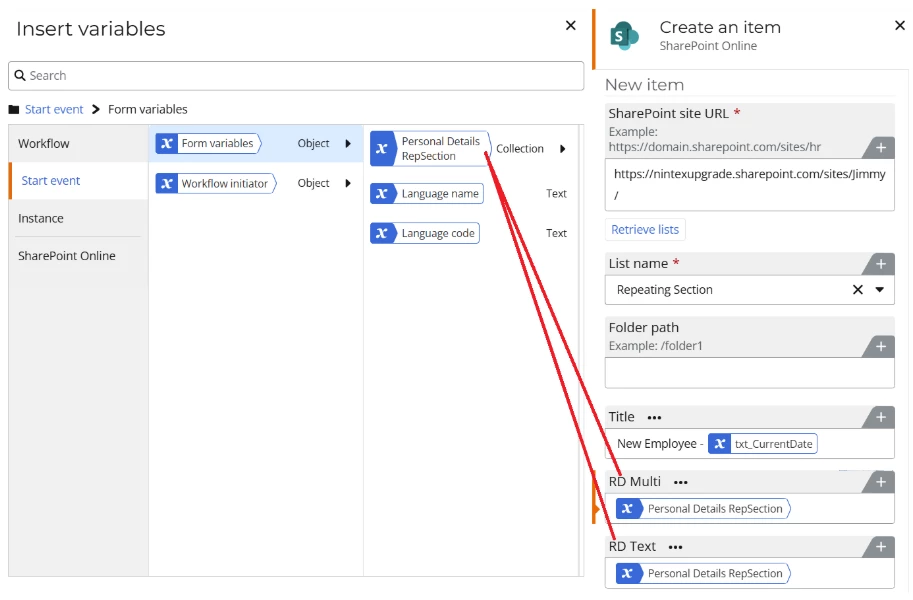Image resolution: width=913 pixels, height=600 pixels.
Task: Close the Insert variables panel
Action: tap(571, 25)
